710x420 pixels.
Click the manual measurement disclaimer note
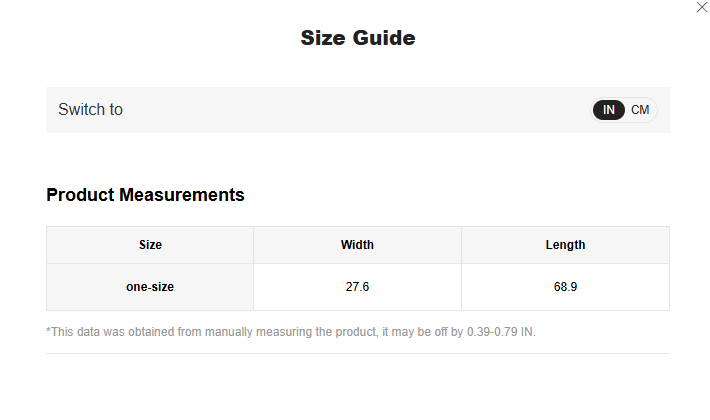tap(290, 332)
